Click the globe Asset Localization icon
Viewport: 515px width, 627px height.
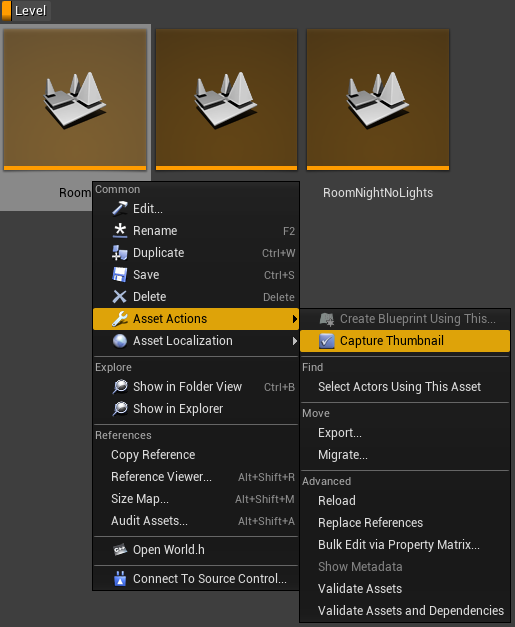120,341
